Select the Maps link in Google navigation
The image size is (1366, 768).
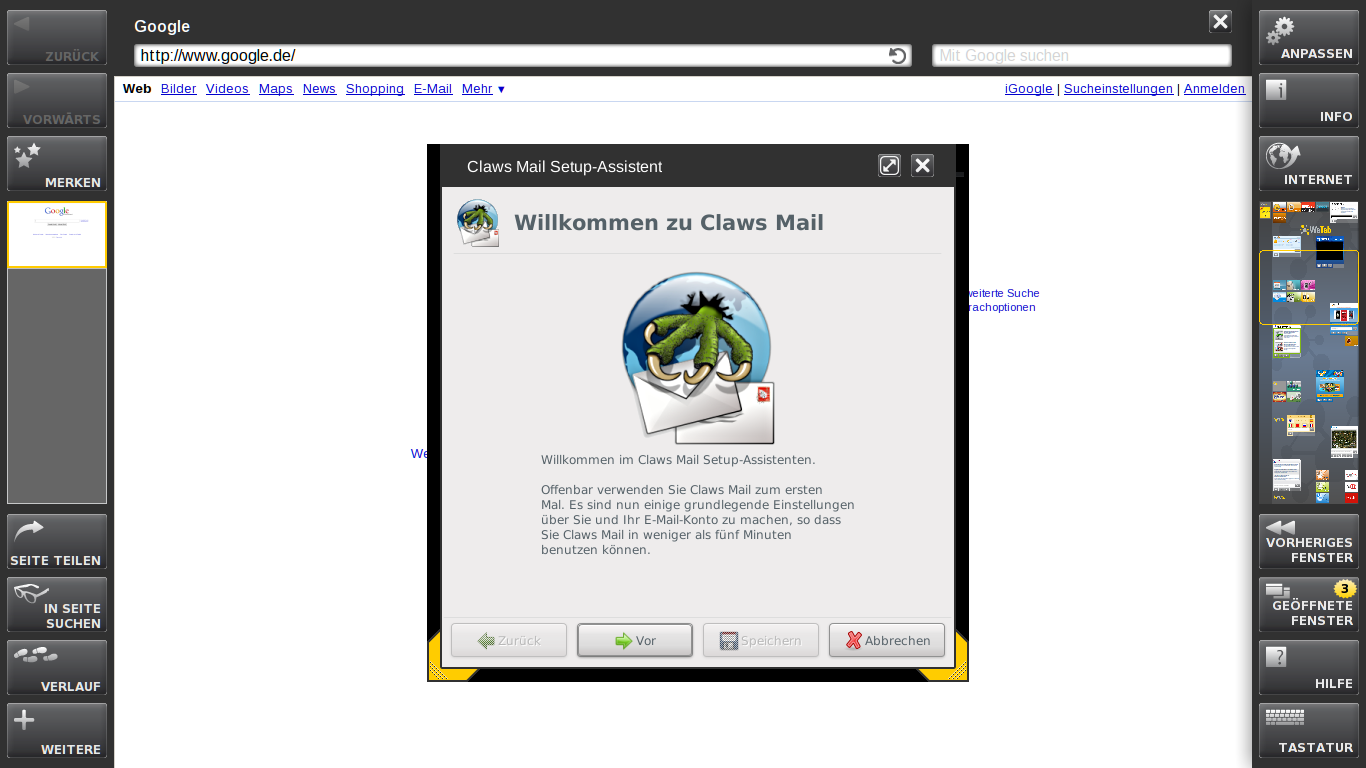pos(275,89)
